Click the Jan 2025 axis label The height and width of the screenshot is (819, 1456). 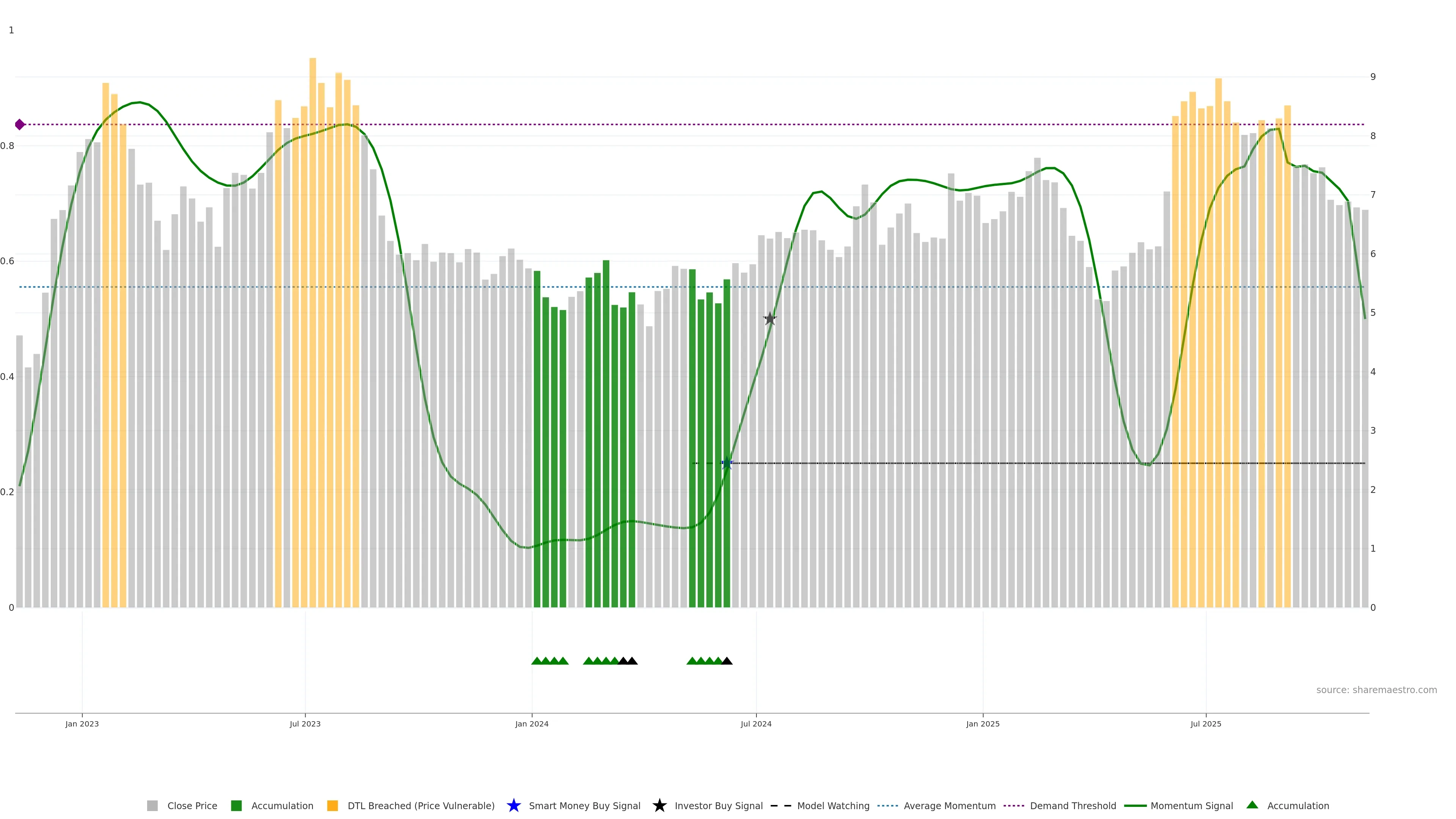pyautogui.click(x=982, y=724)
